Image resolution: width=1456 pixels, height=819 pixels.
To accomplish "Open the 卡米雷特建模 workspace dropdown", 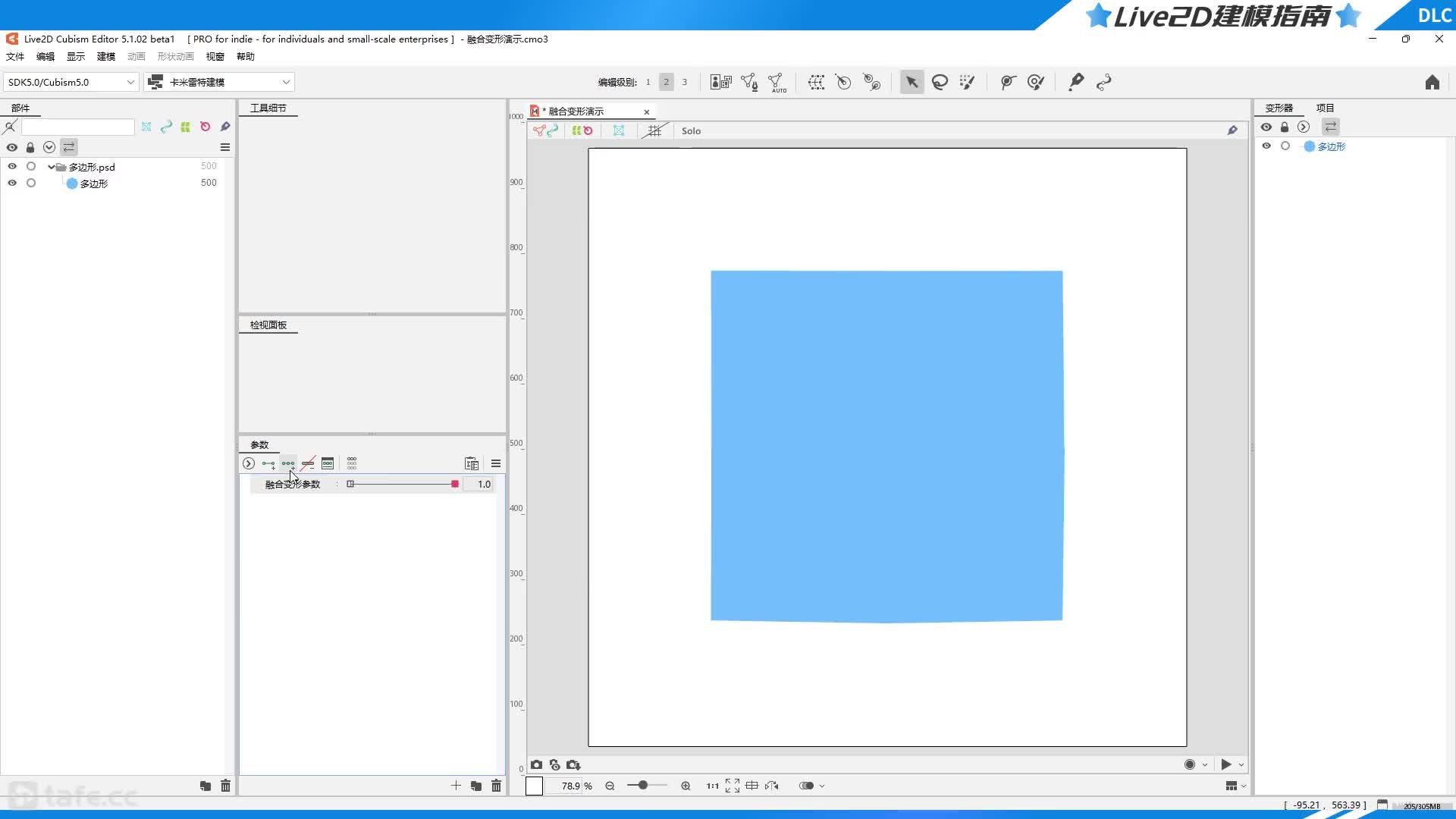I will coord(219,82).
